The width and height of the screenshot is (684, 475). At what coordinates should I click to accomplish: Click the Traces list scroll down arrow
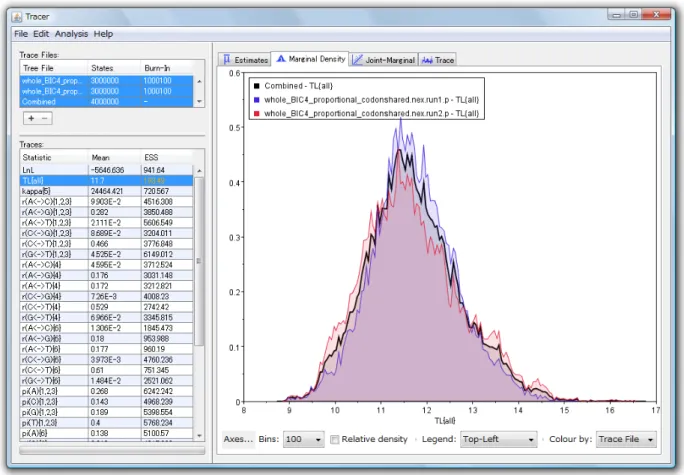pyautogui.click(x=199, y=435)
